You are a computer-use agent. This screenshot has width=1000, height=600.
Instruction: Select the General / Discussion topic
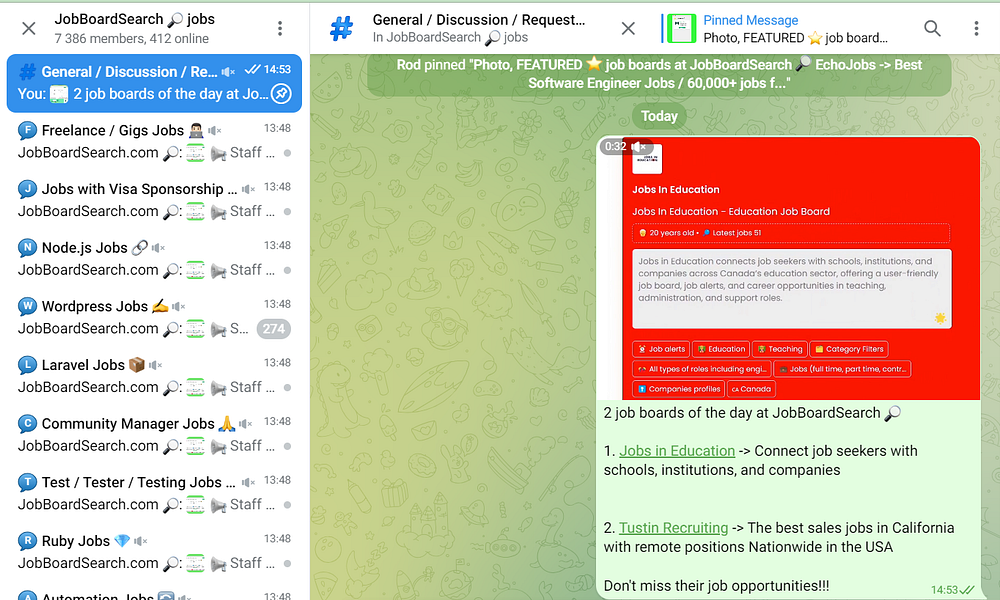[x=154, y=83]
